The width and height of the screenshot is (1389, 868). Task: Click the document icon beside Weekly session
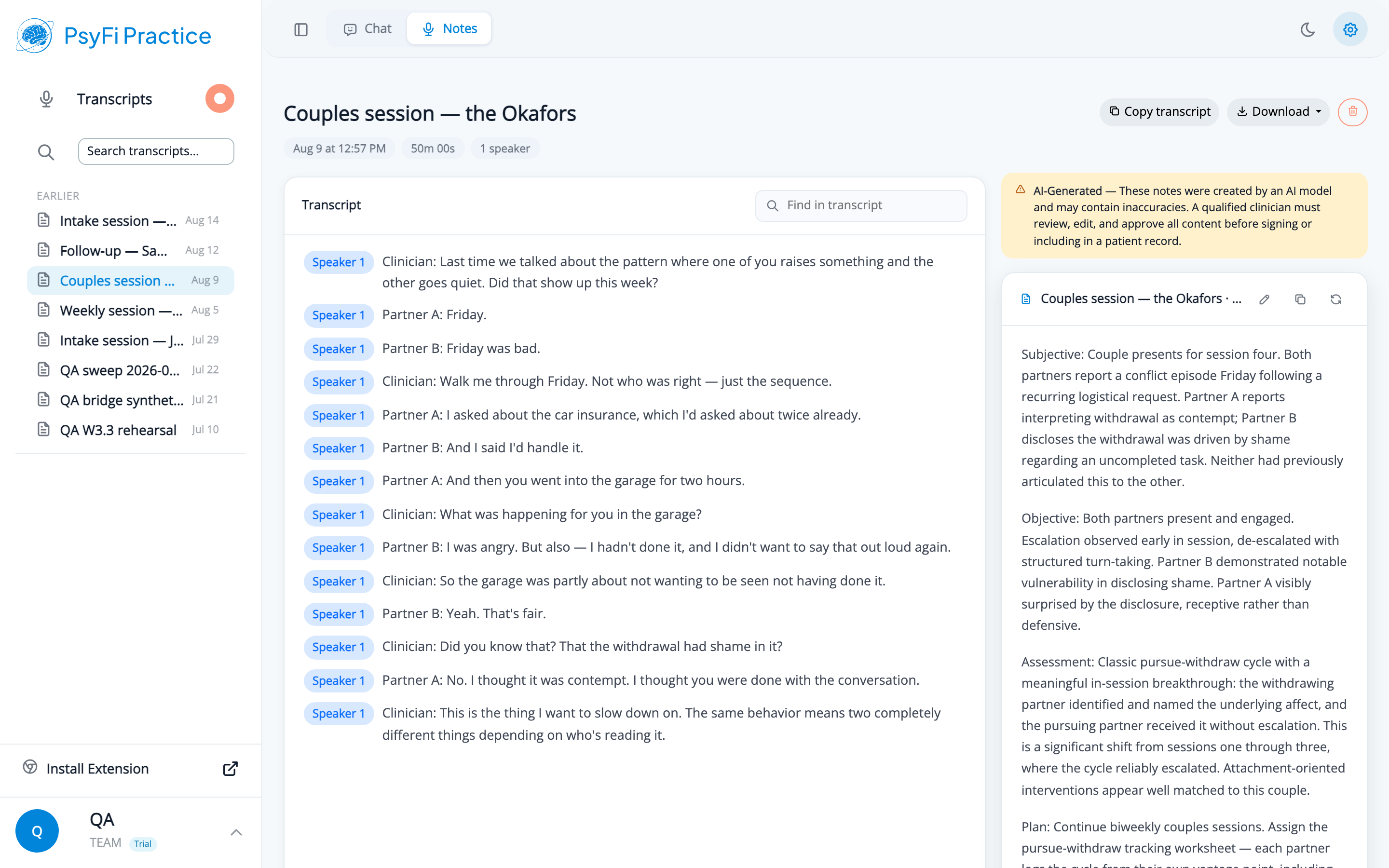43,310
